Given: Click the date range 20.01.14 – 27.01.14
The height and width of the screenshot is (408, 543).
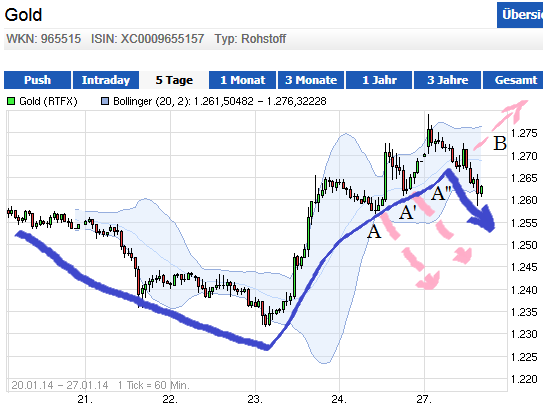Looking at the screenshot, I should pyautogui.click(x=60, y=385).
